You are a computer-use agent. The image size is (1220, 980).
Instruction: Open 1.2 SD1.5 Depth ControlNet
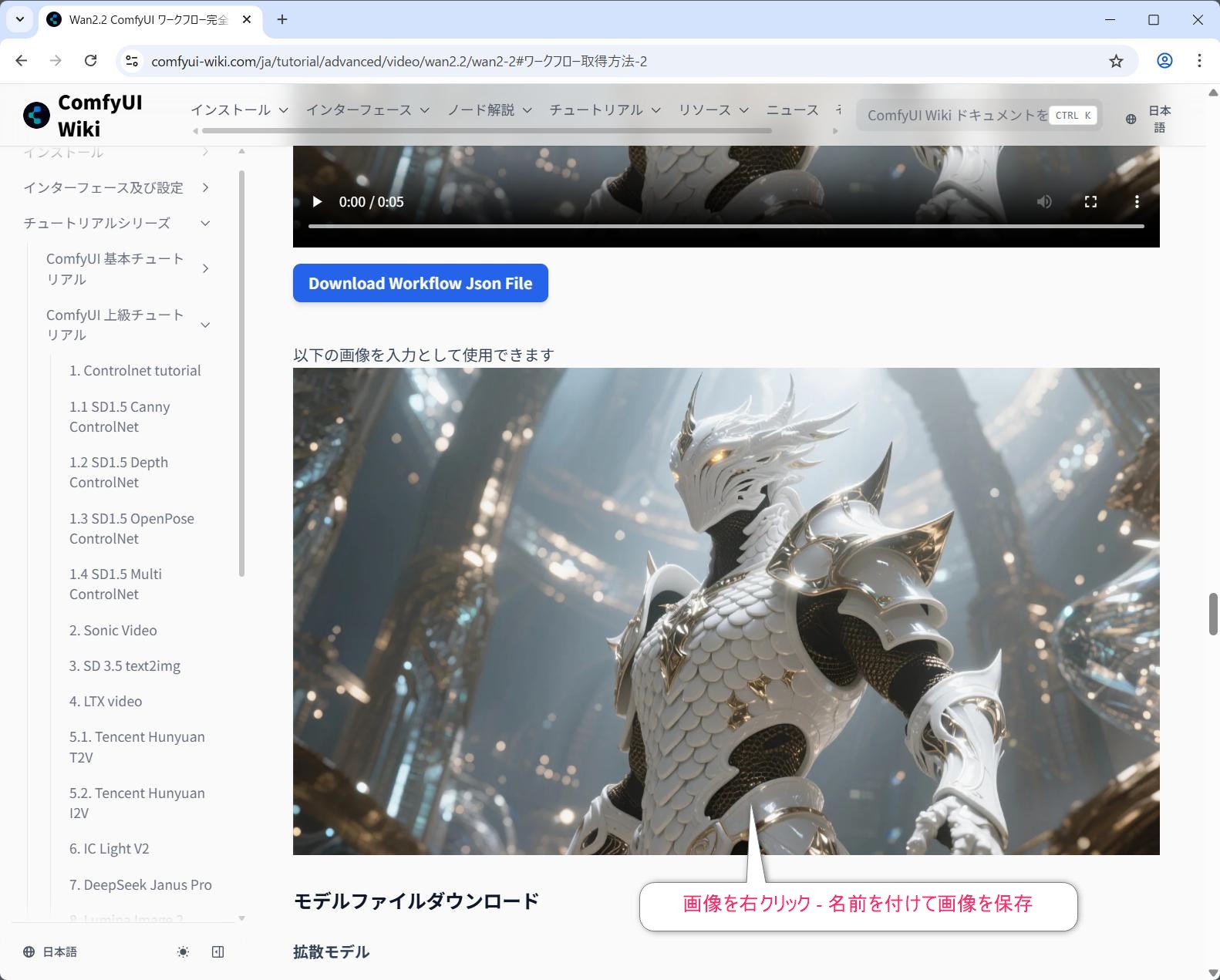click(x=119, y=472)
